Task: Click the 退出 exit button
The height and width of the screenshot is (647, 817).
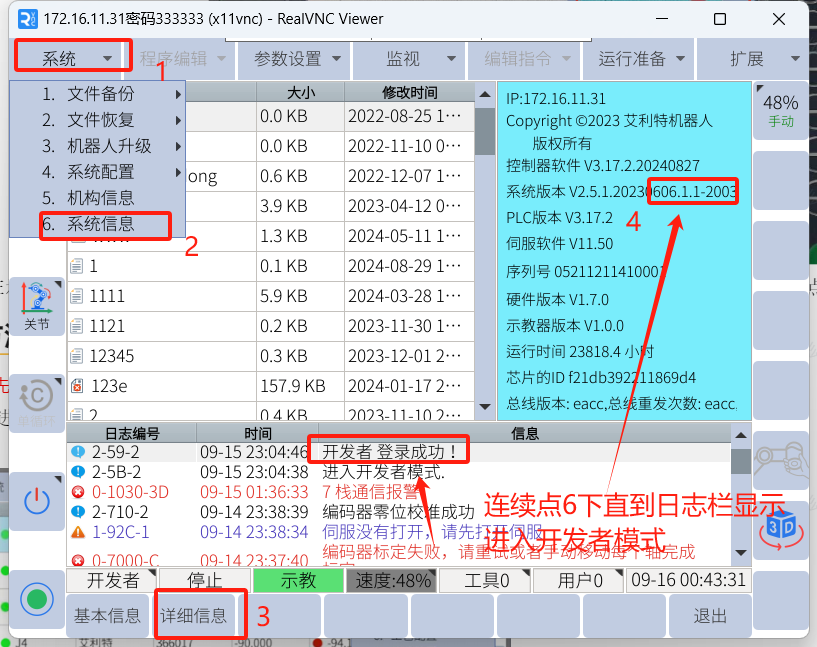Action: [x=710, y=616]
